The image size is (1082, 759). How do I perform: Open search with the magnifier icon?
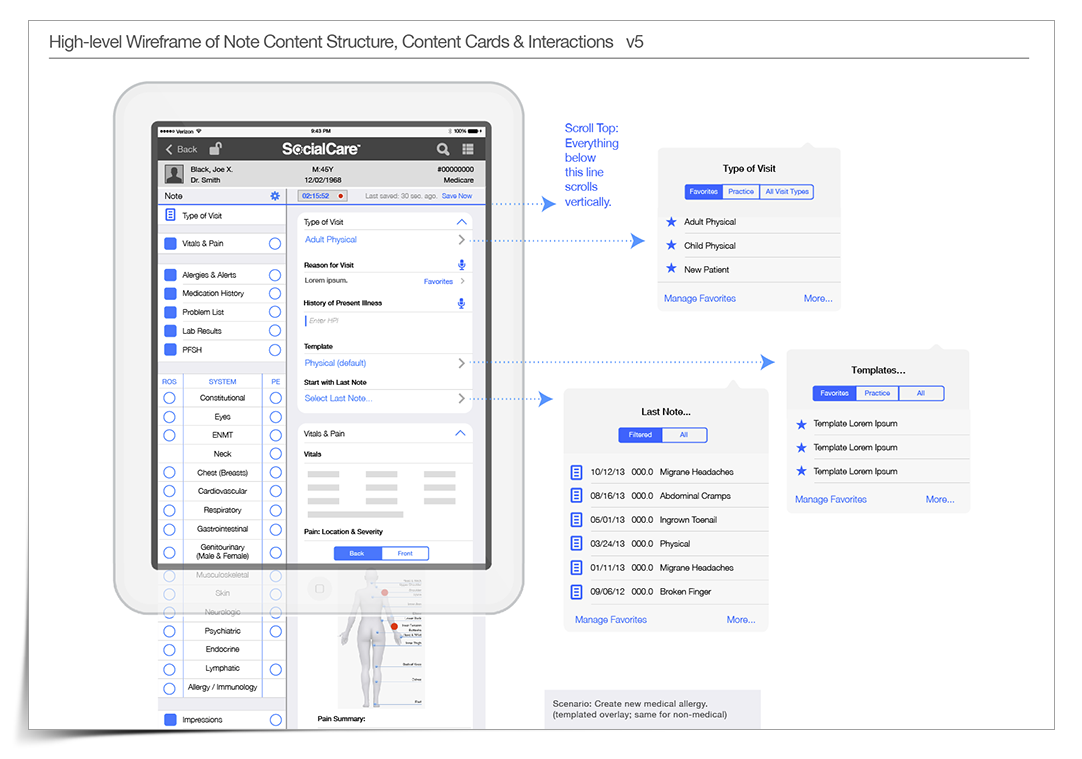point(443,149)
